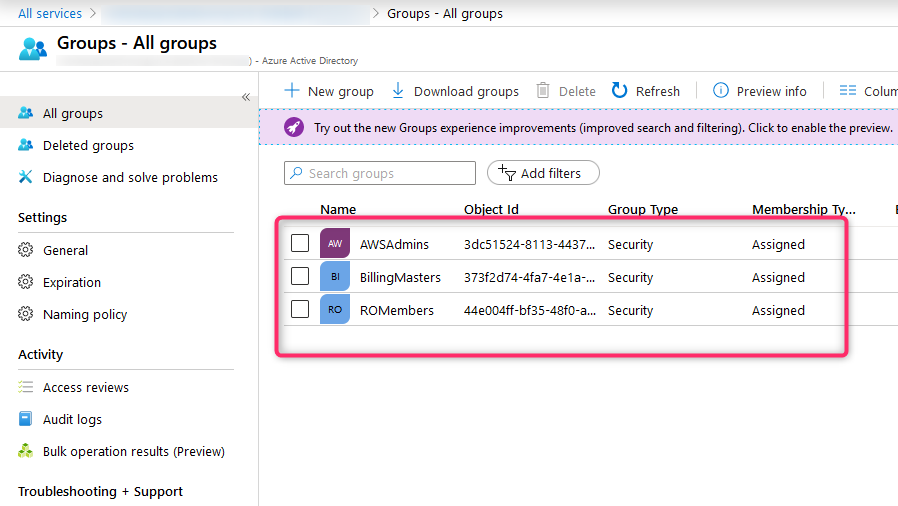Sort by the Name column header
The height and width of the screenshot is (506, 898).
click(338, 209)
